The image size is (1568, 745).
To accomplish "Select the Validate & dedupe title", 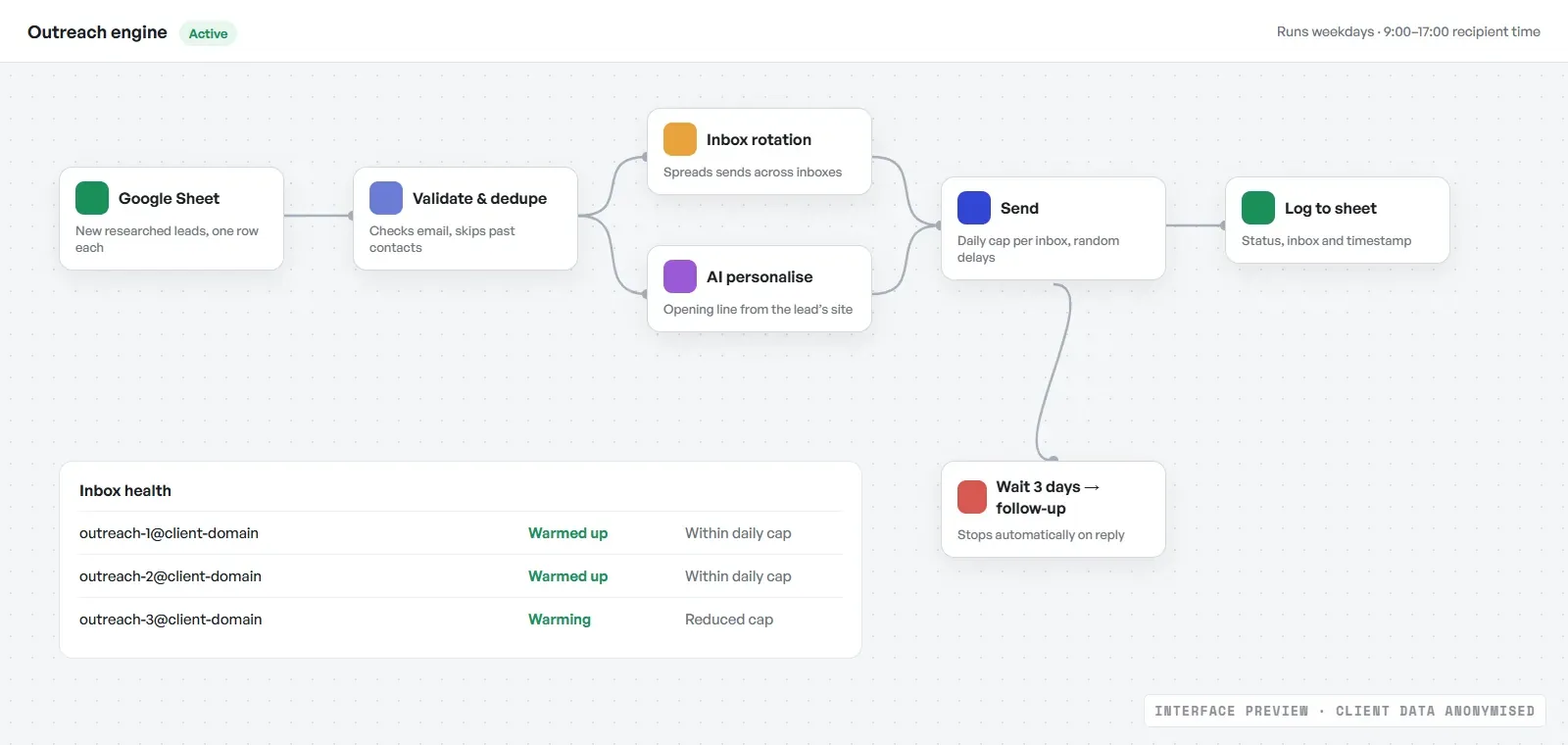I will coord(479,198).
